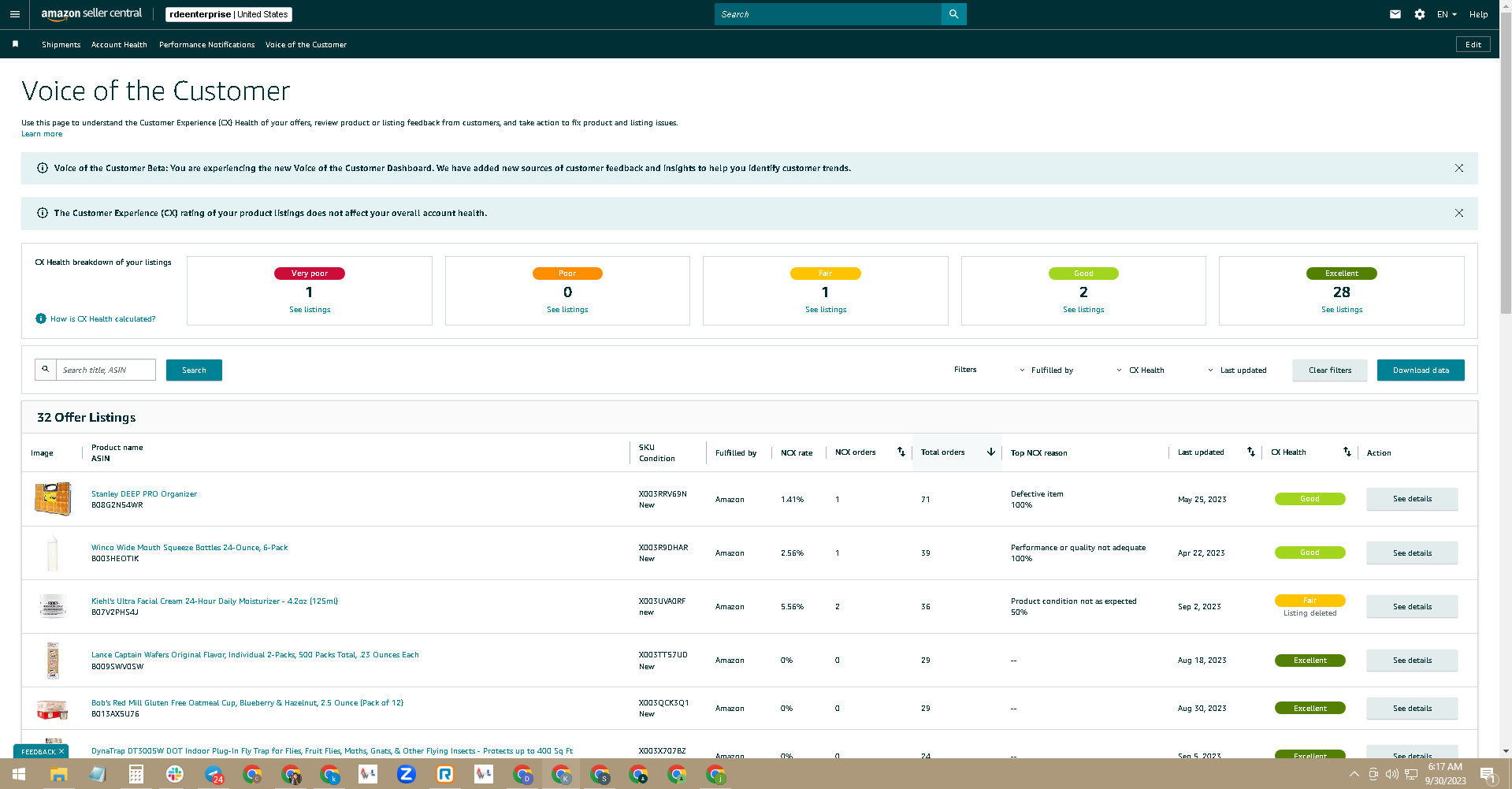The image size is (1512, 789).
Task: Open the Windows notification center icon
Action: [x=1488, y=774]
